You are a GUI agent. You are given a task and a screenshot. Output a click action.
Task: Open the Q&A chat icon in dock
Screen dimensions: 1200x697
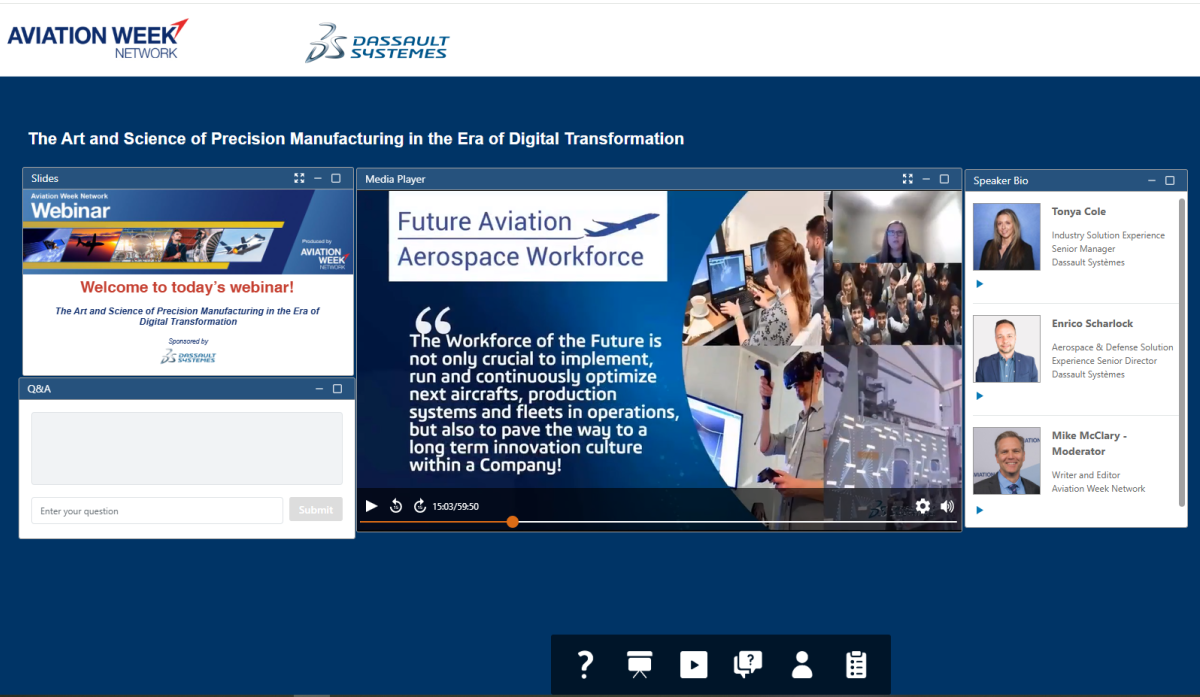[x=748, y=665]
